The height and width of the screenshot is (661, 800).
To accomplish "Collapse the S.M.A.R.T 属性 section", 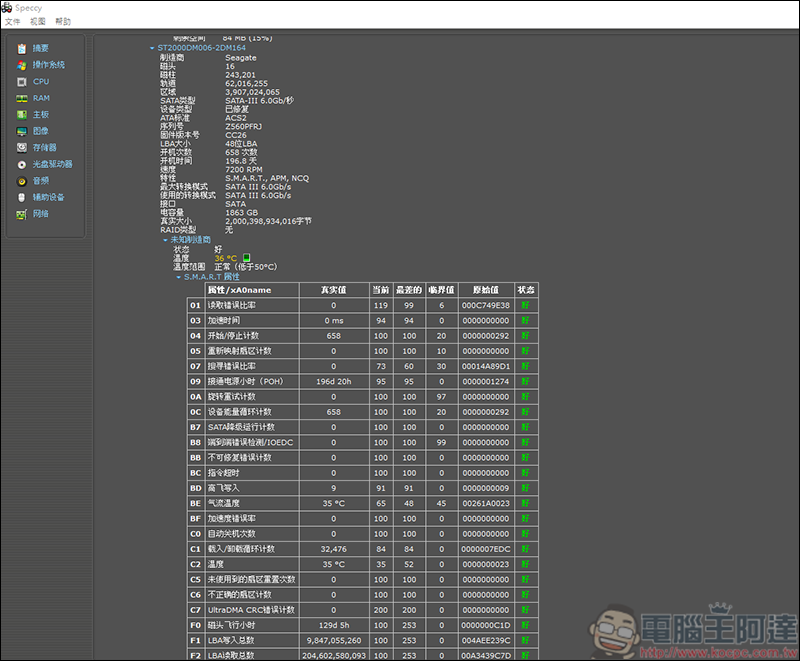I will click(x=179, y=277).
